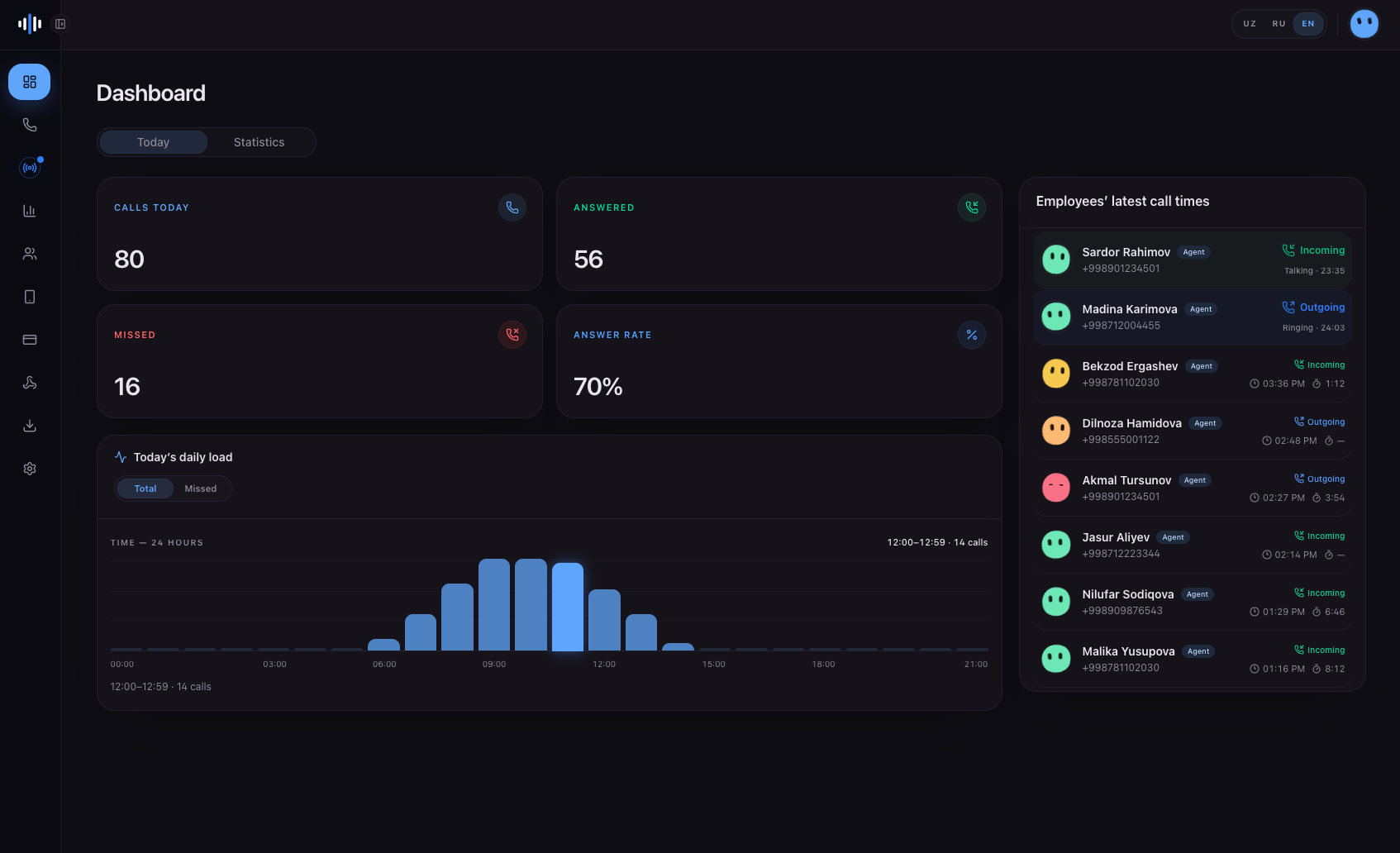Select the EN language option
Viewport: 1400px width, 853px height.
coord(1308,24)
